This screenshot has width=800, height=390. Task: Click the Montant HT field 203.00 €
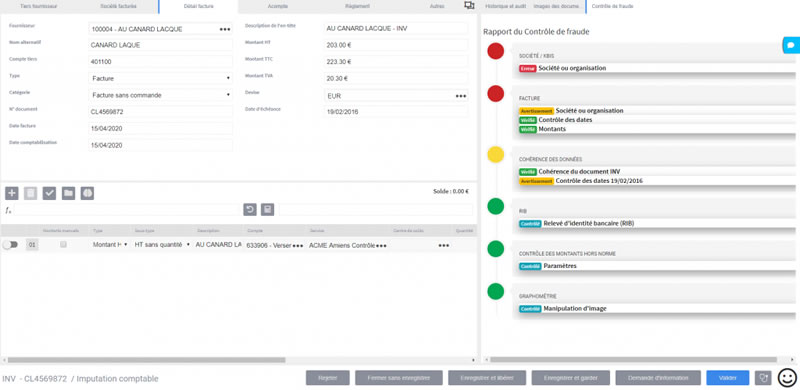click(x=396, y=45)
